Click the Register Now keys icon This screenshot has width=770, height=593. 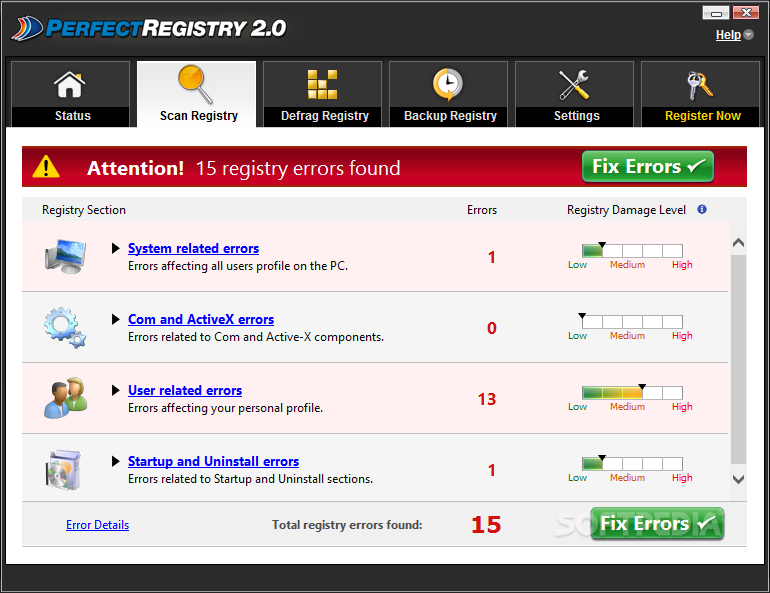[x=699, y=85]
